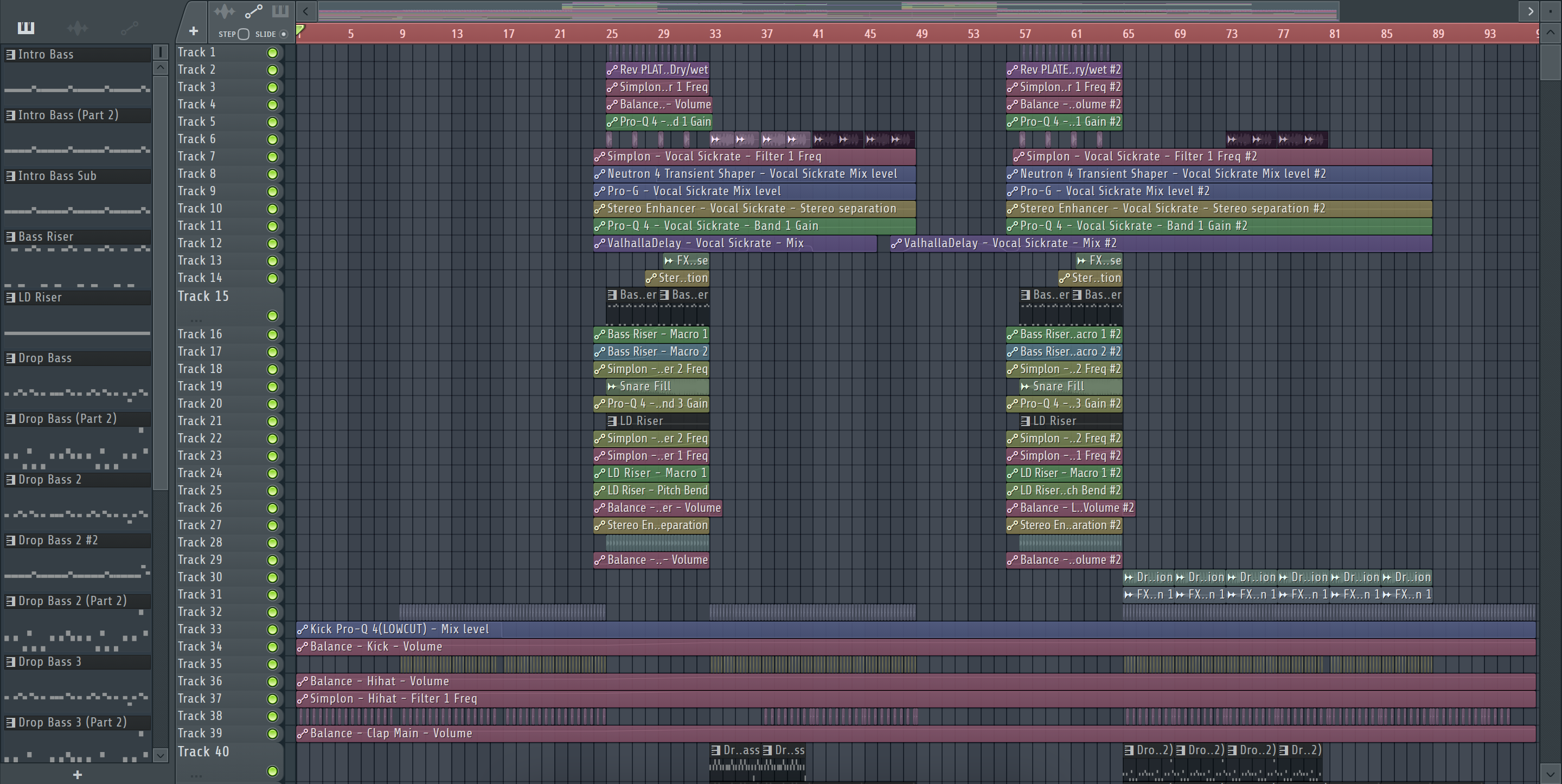Click automation icon on Rev PLAT..Dry/wet clip
This screenshot has height=784, width=1562.
[612, 70]
